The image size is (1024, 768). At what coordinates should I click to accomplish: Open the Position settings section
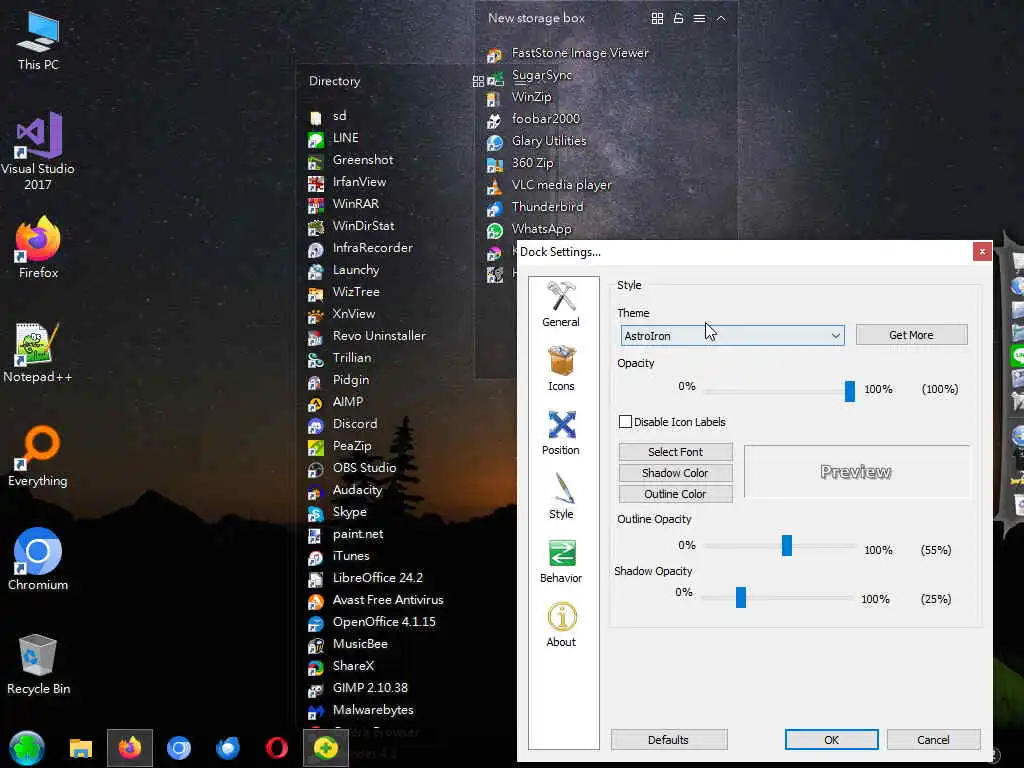[x=561, y=432]
